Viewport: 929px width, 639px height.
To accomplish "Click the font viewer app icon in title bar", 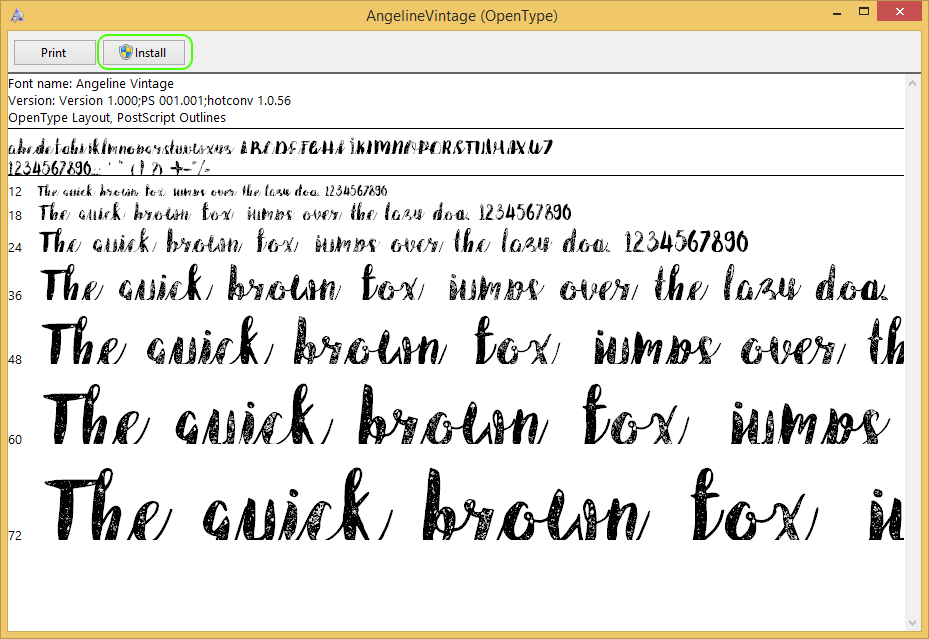I will click(x=17, y=15).
